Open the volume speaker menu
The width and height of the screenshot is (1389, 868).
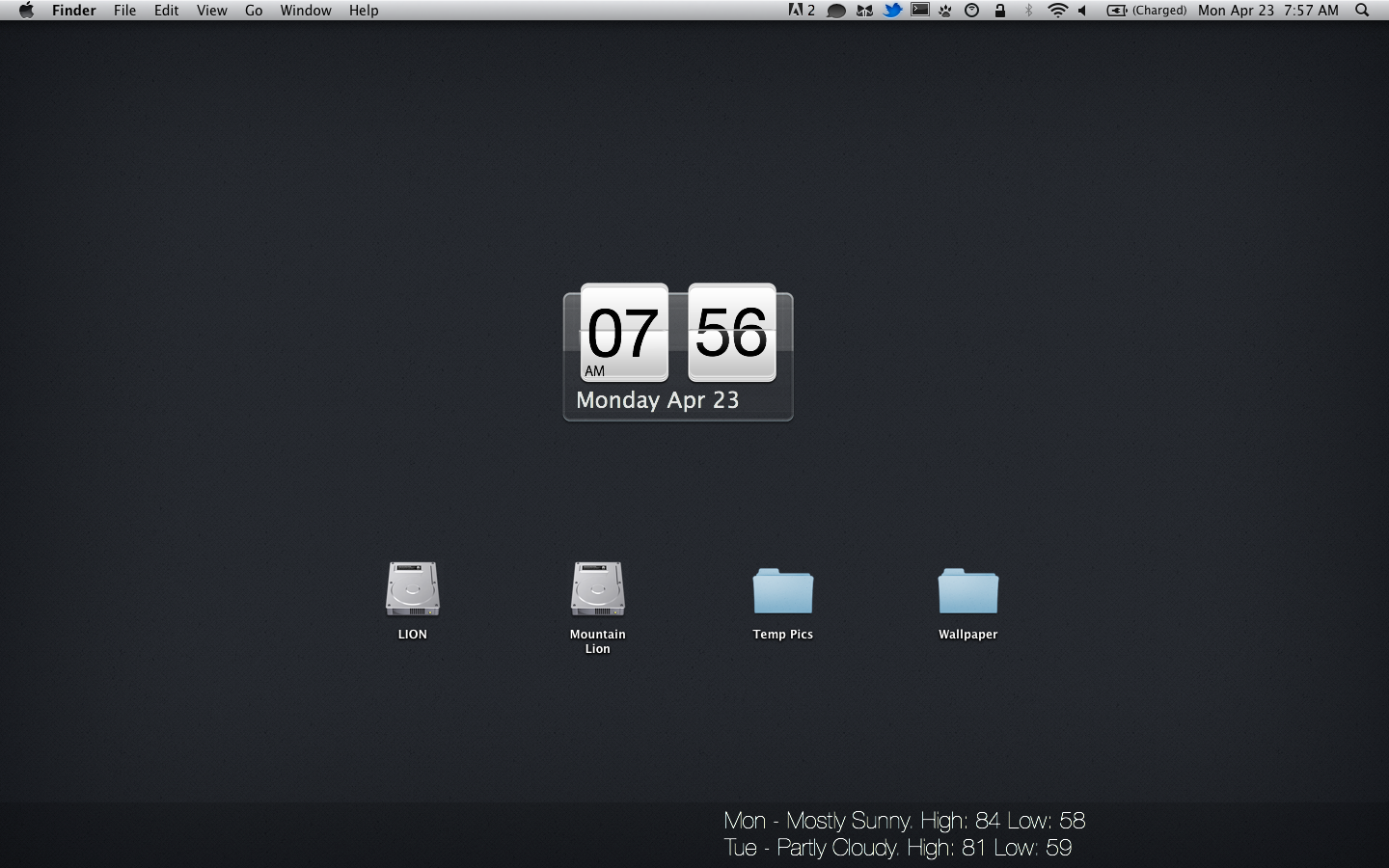pyautogui.click(x=1082, y=11)
